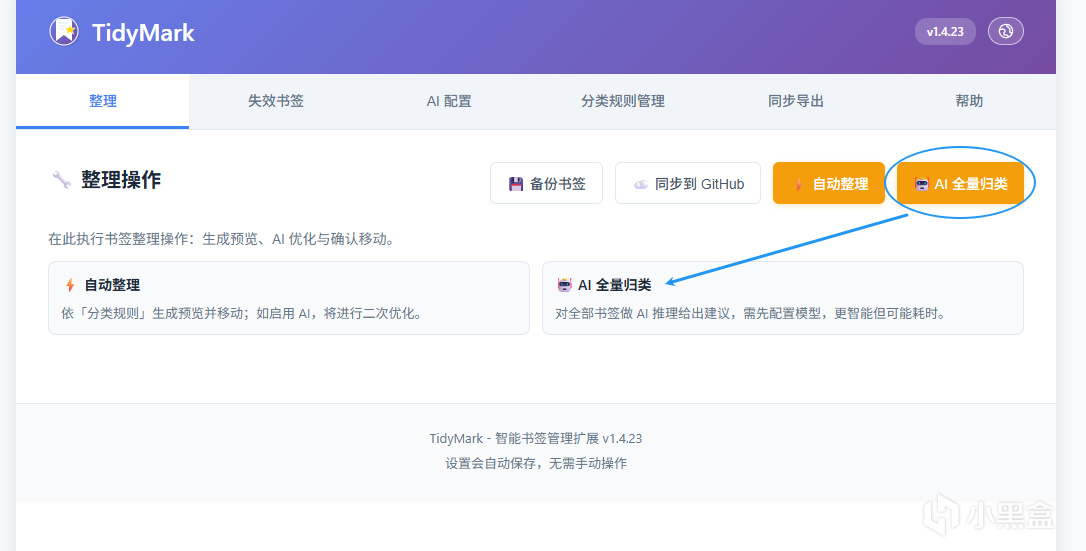Click the description 对全部书签做 AI 推理给出建议
Image resolution: width=1086 pixels, height=551 pixels.
tap(642, 314)
